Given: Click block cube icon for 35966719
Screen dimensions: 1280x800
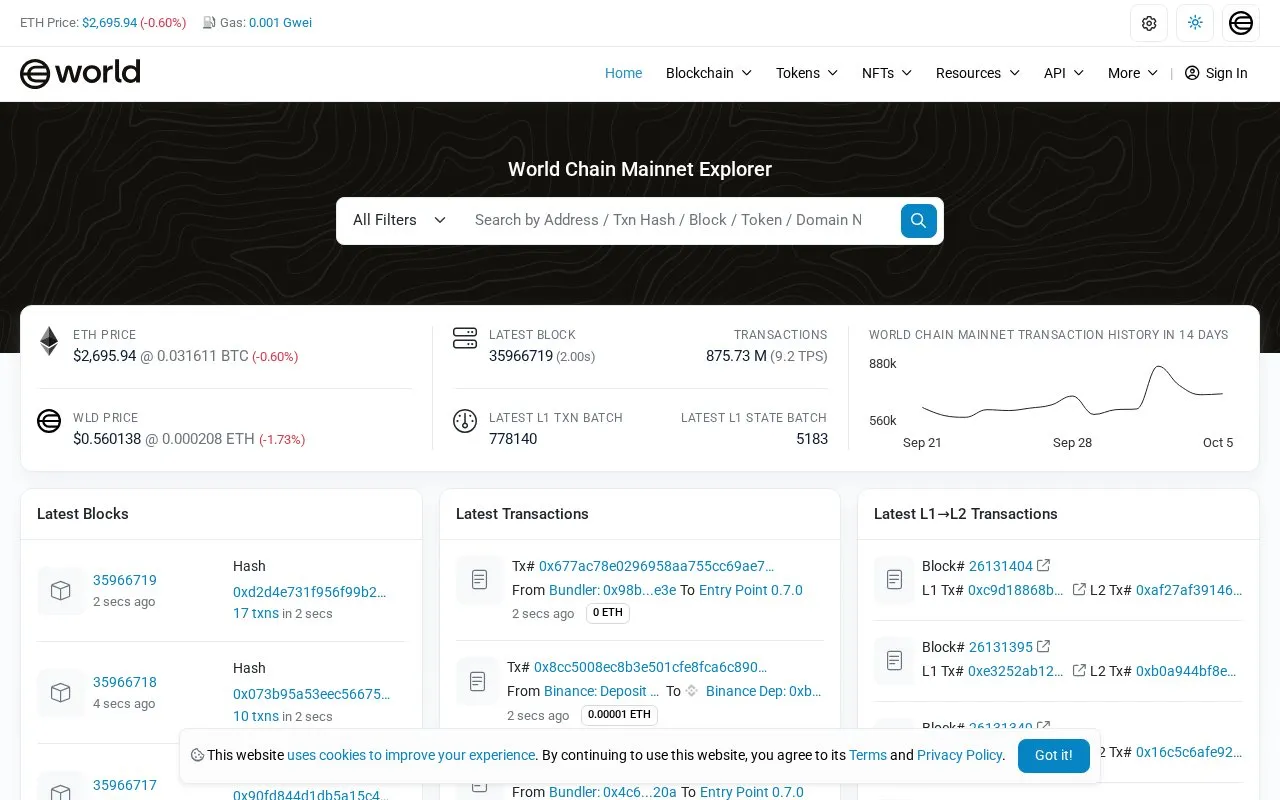Looking at the screenshot, I should [61, 590].
